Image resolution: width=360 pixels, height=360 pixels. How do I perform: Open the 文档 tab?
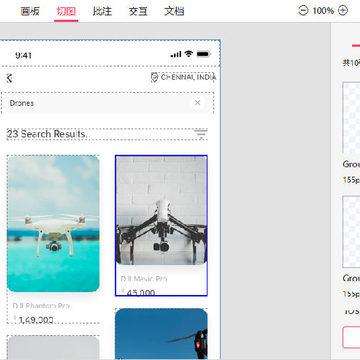tap(174, 11)
